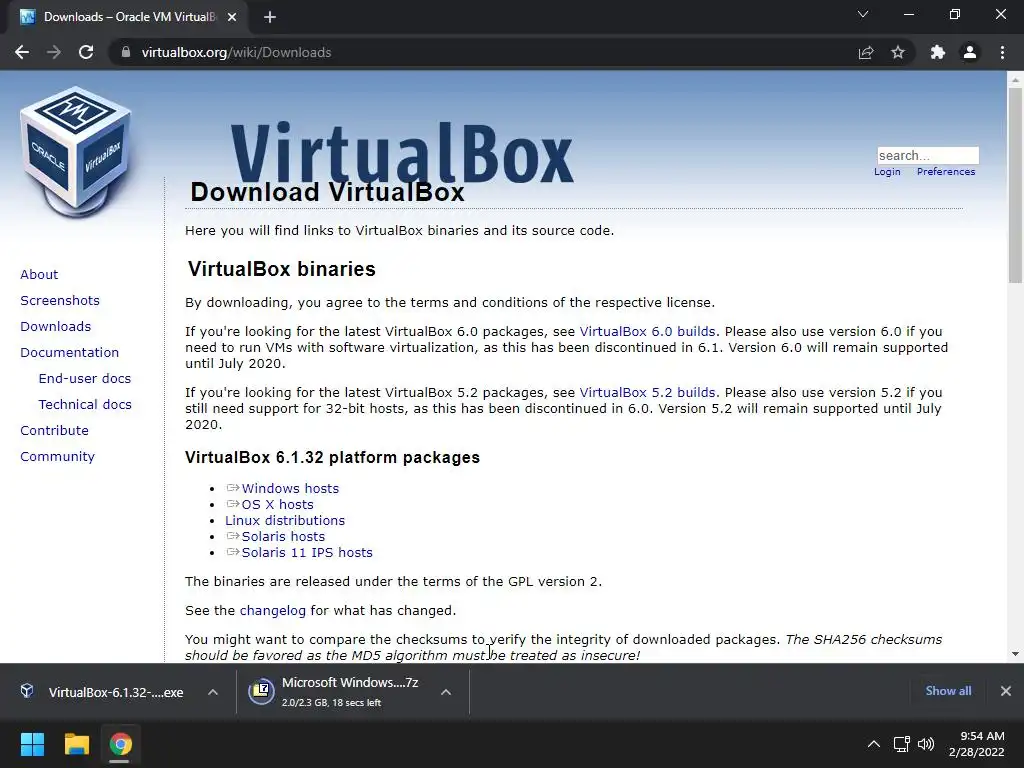Open the Screenshots sidebar link
Image resolution: width=1024 pixels, height=768 pixels.
pyautogui.click(x=60, y=300)
